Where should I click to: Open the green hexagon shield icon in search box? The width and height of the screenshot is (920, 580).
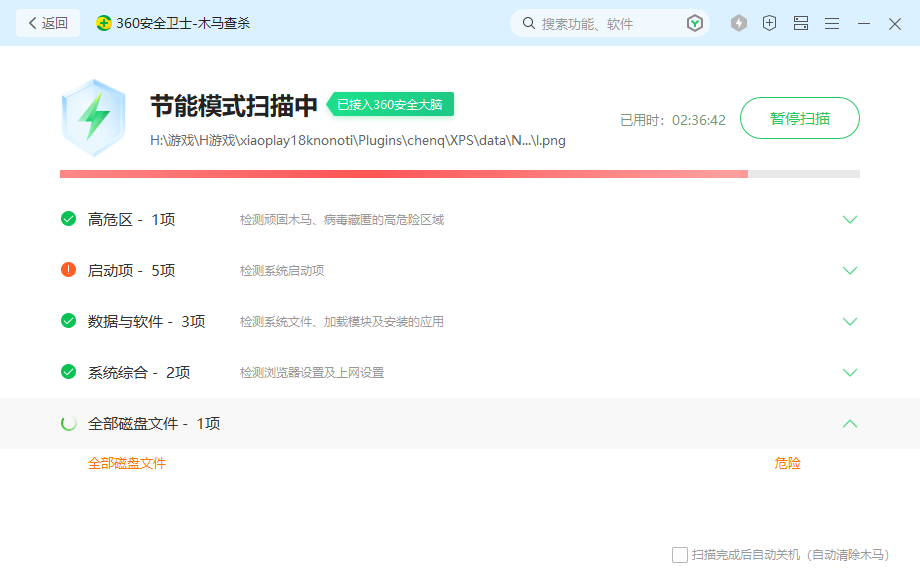point(695,23)
